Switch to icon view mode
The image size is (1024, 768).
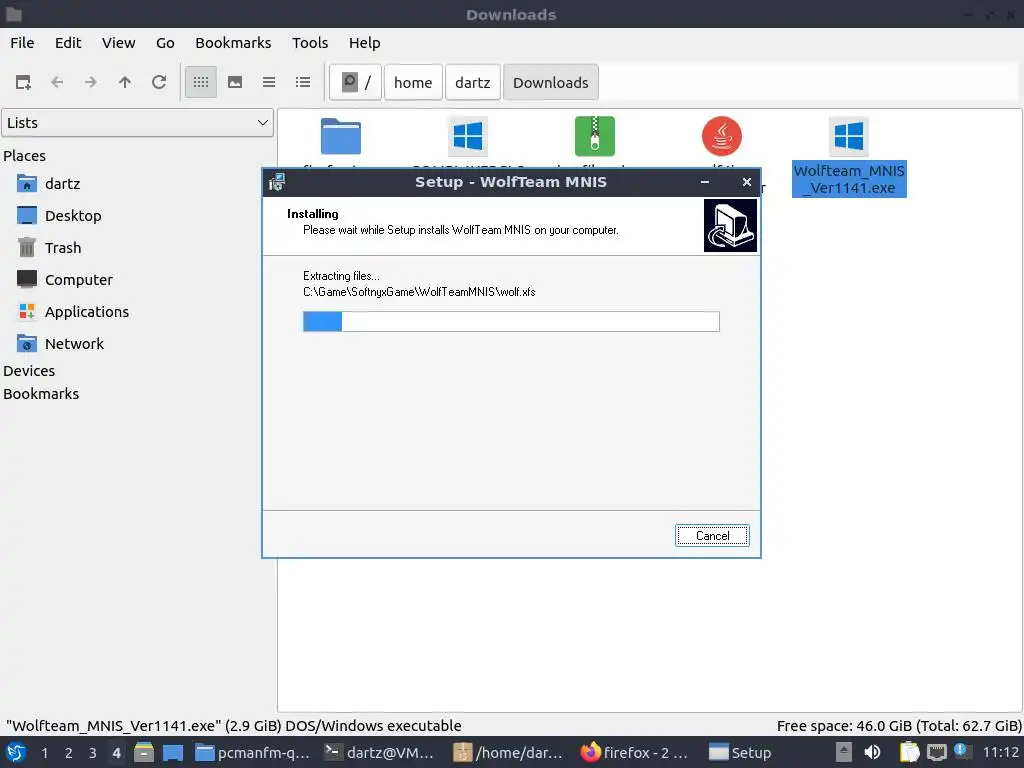[x=200, y=82]
